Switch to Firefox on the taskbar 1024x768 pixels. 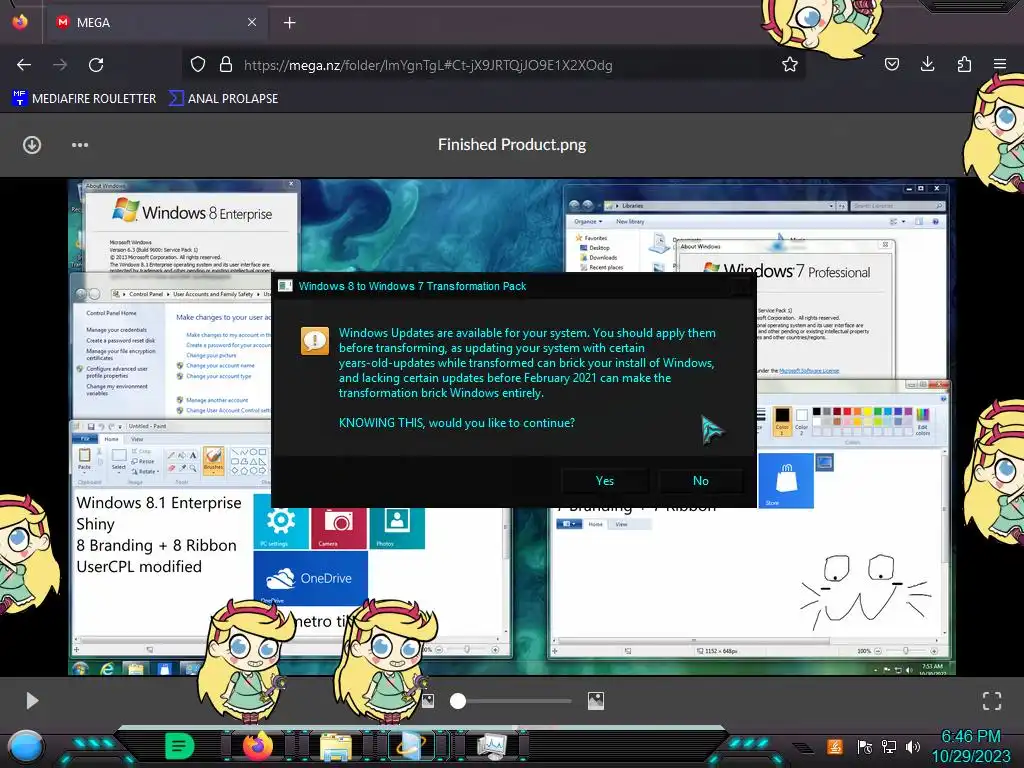click(257, 746)
